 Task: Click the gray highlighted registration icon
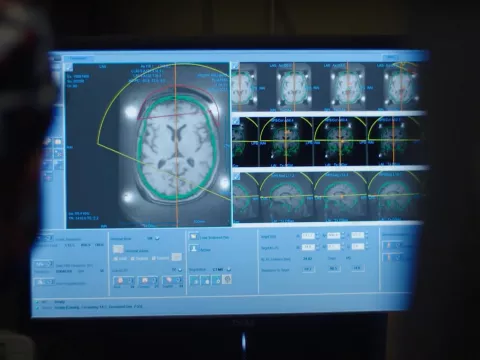(227, 279)
